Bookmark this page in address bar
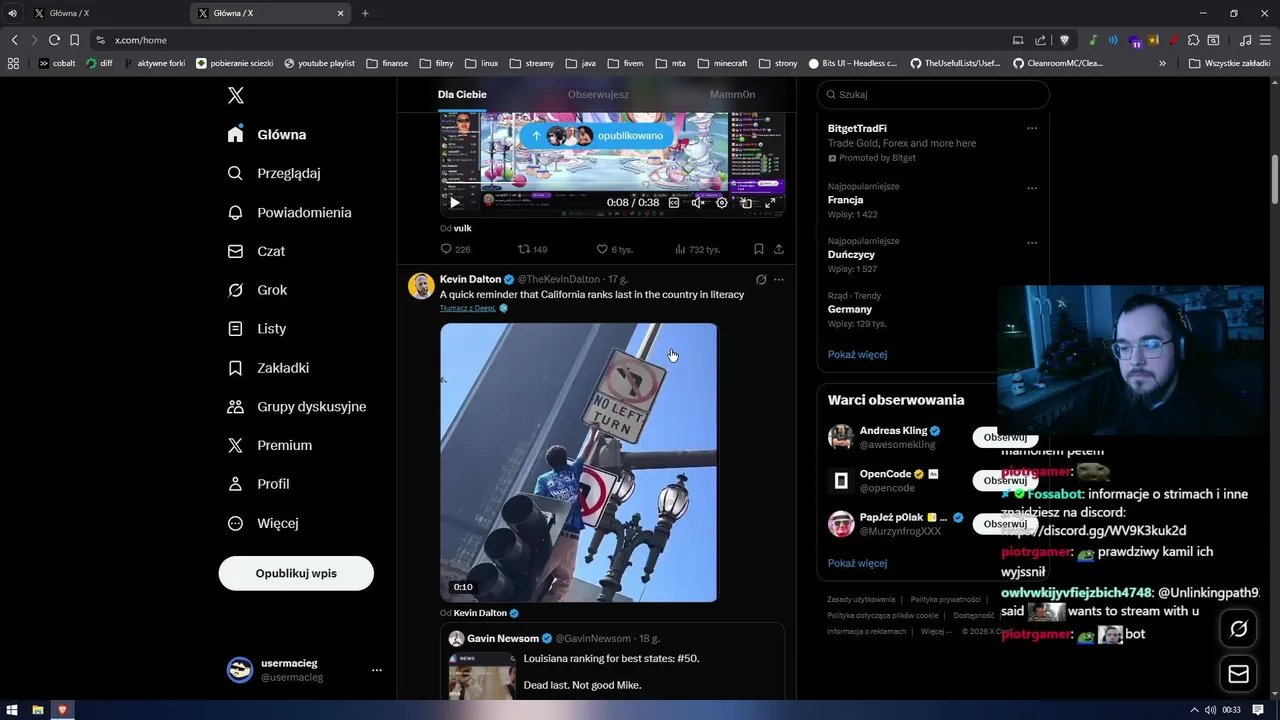The width and height of the screenshot is (1280, 720). point(74,40)
